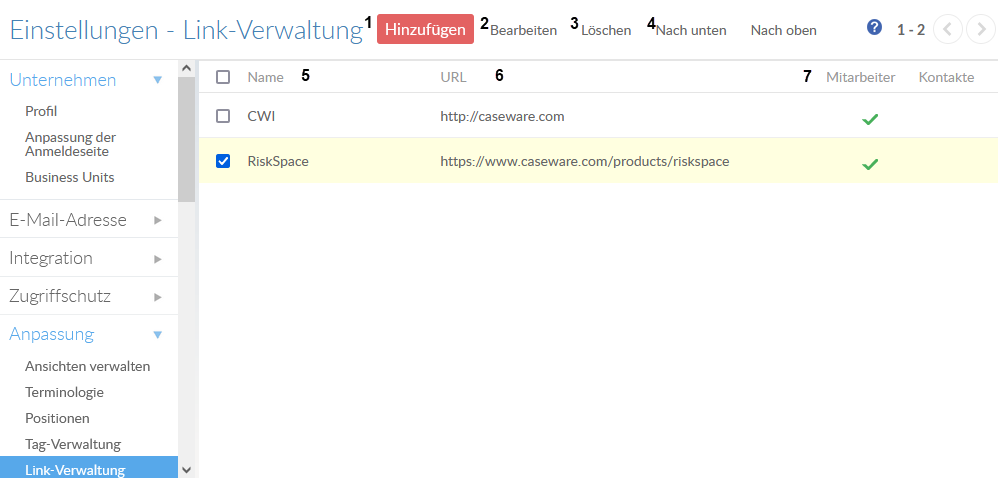Go to next page arrow
This screenshot has width=998, height=478.
click(x=980, y=29)
